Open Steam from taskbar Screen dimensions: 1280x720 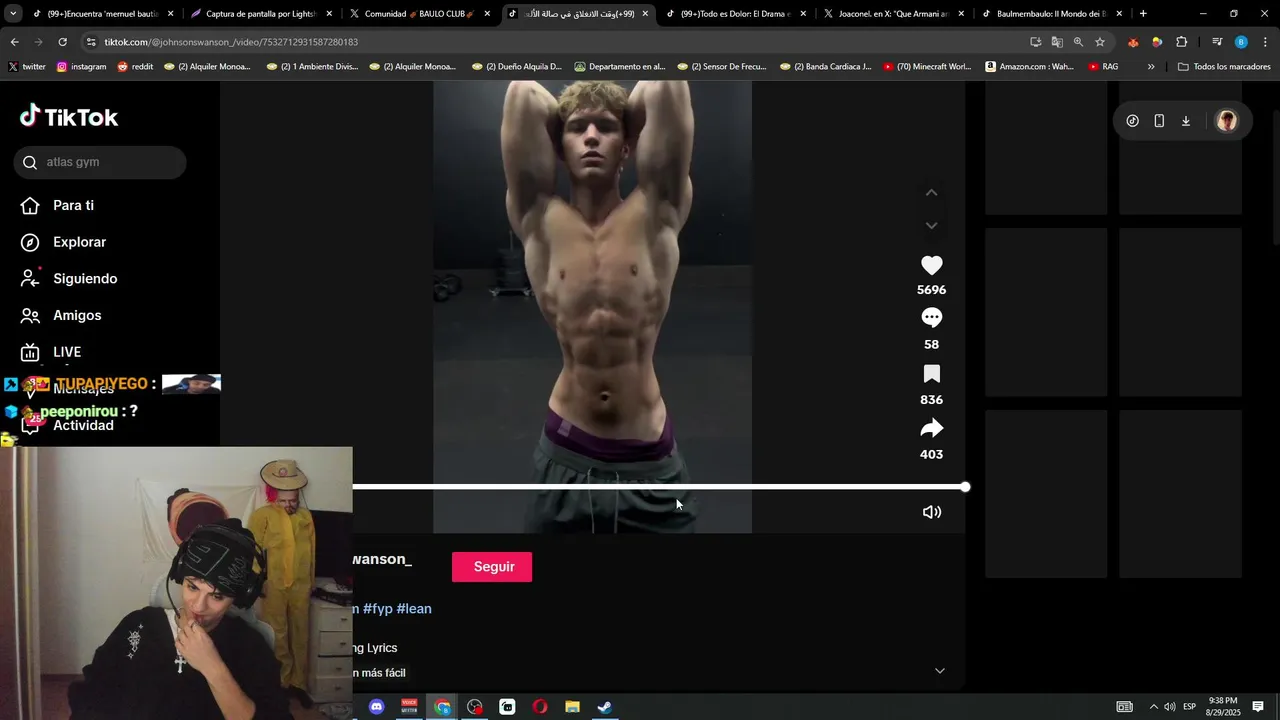[x=605, y=707]
